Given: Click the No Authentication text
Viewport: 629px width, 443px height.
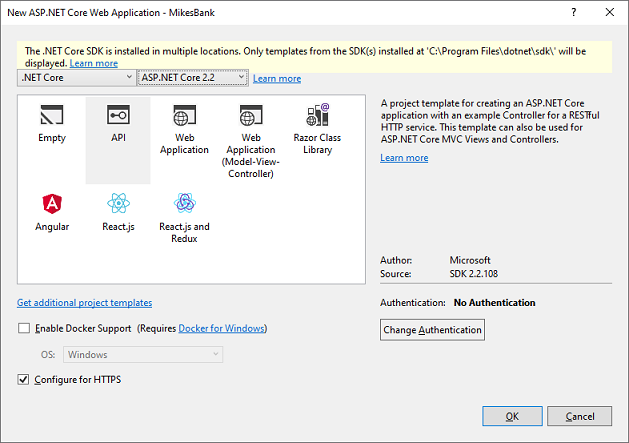Looking at the screenshot, I should click(x=494, y=303).
